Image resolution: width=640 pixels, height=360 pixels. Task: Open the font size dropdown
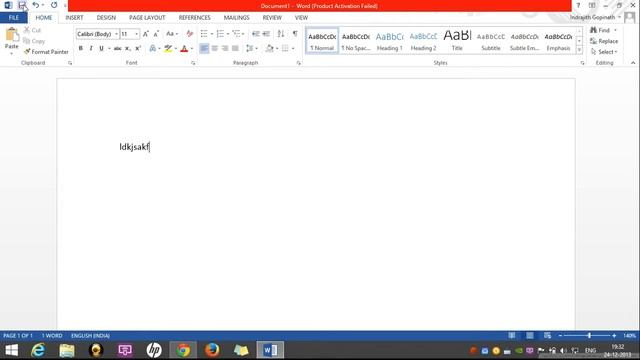tap(136, 34)
